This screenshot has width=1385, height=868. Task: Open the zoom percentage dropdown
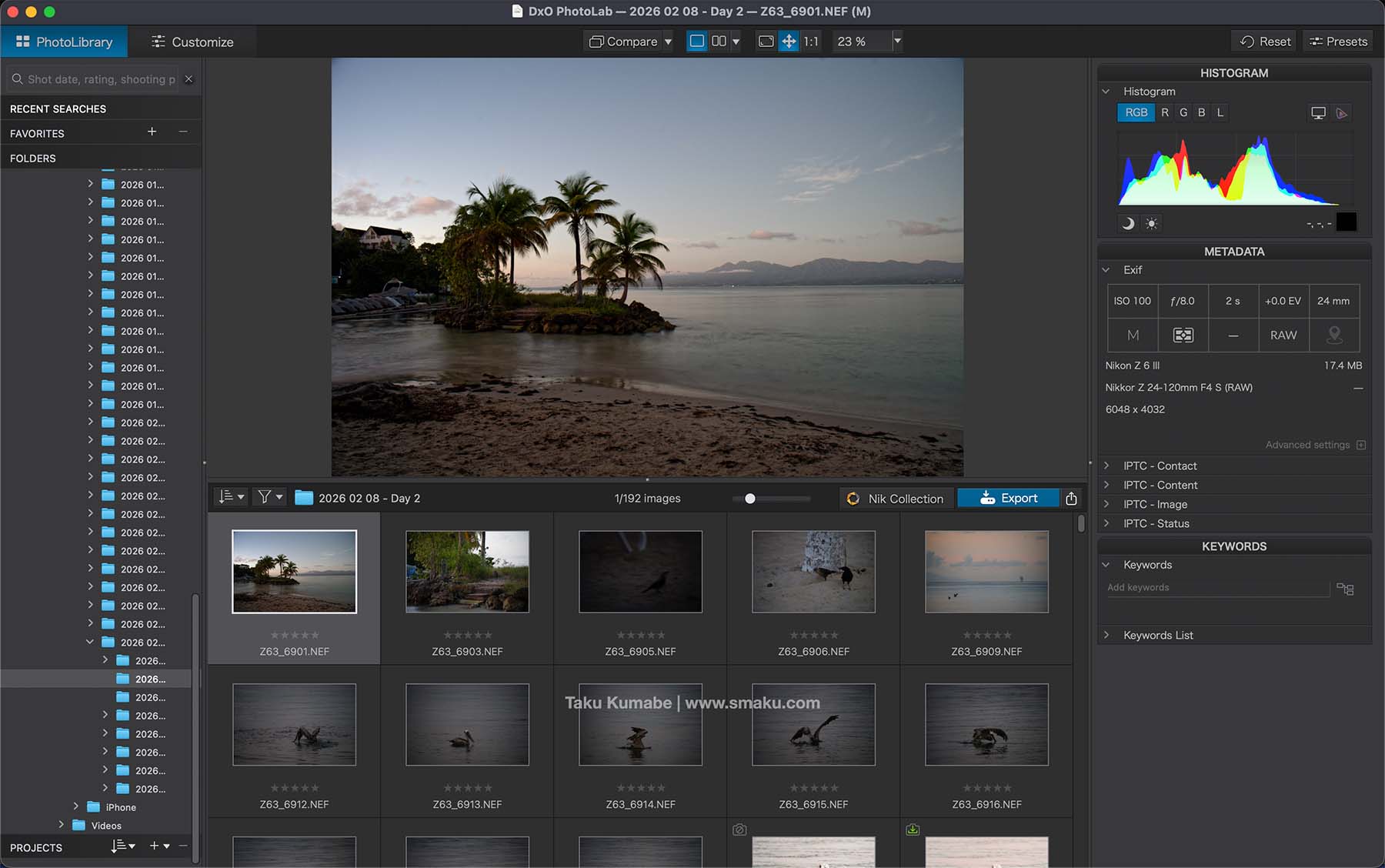[897, 42]
